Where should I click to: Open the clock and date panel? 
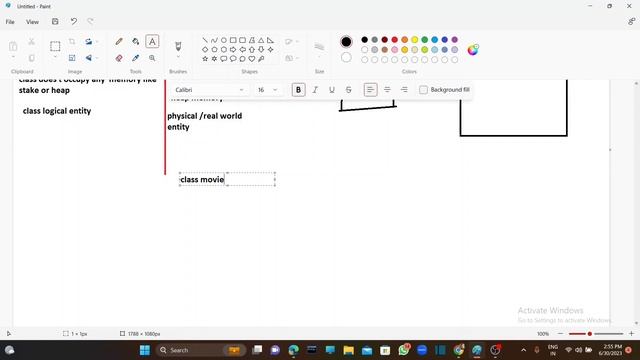tap(611, 350)
